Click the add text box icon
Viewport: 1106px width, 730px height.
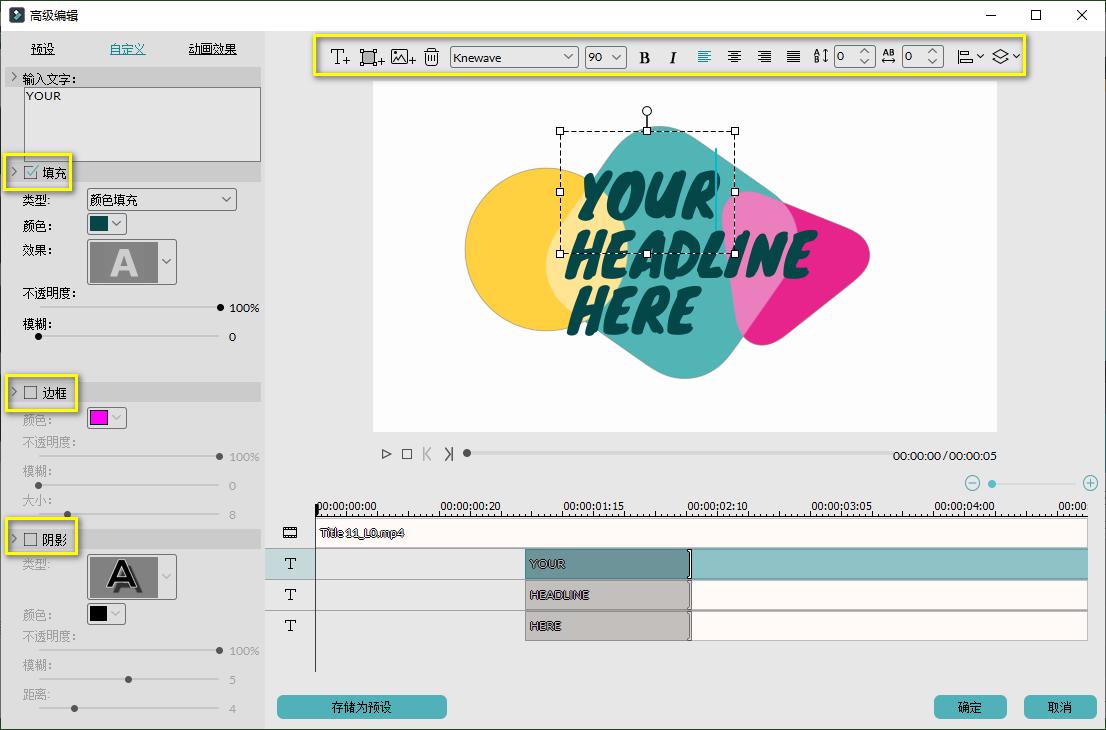[340, 57]
